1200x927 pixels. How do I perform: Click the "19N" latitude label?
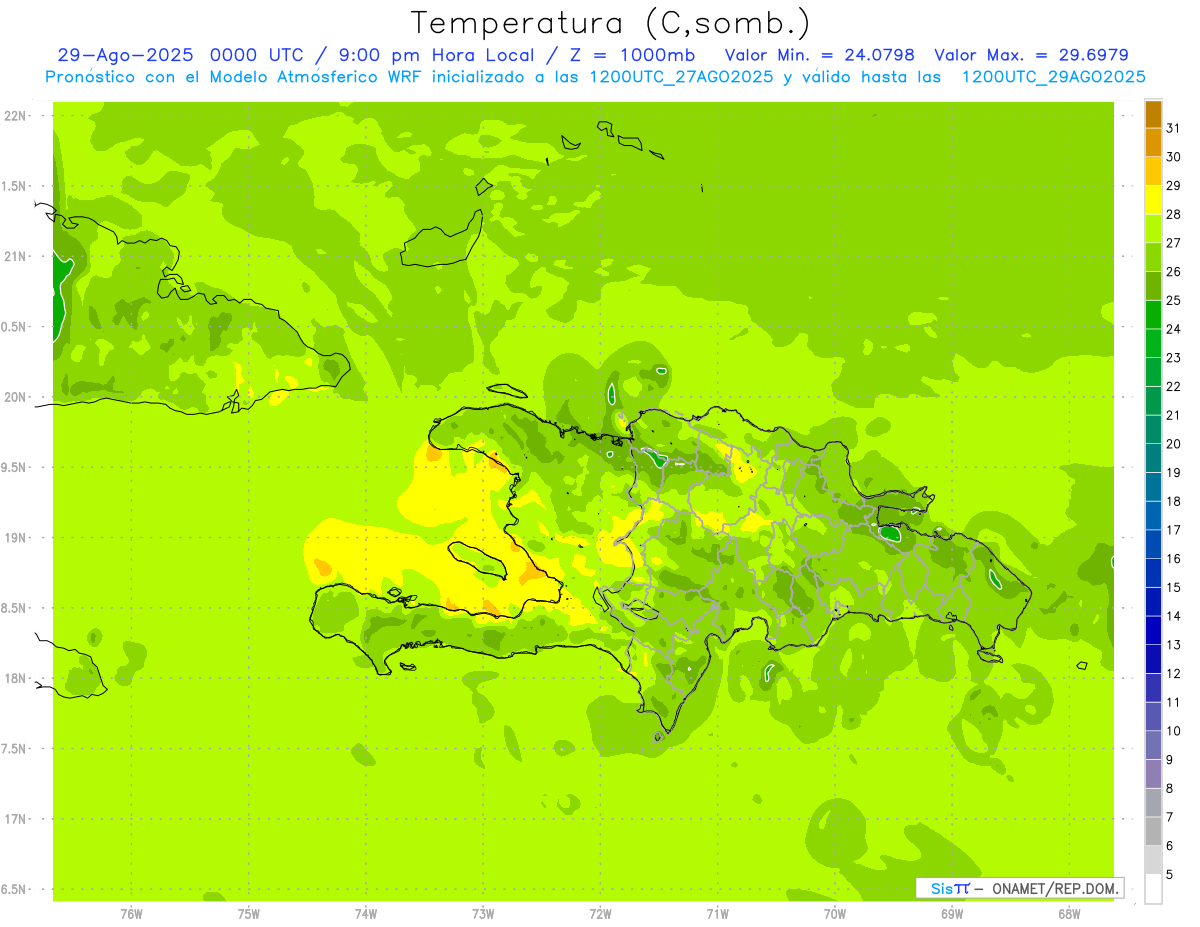(14, 538)
